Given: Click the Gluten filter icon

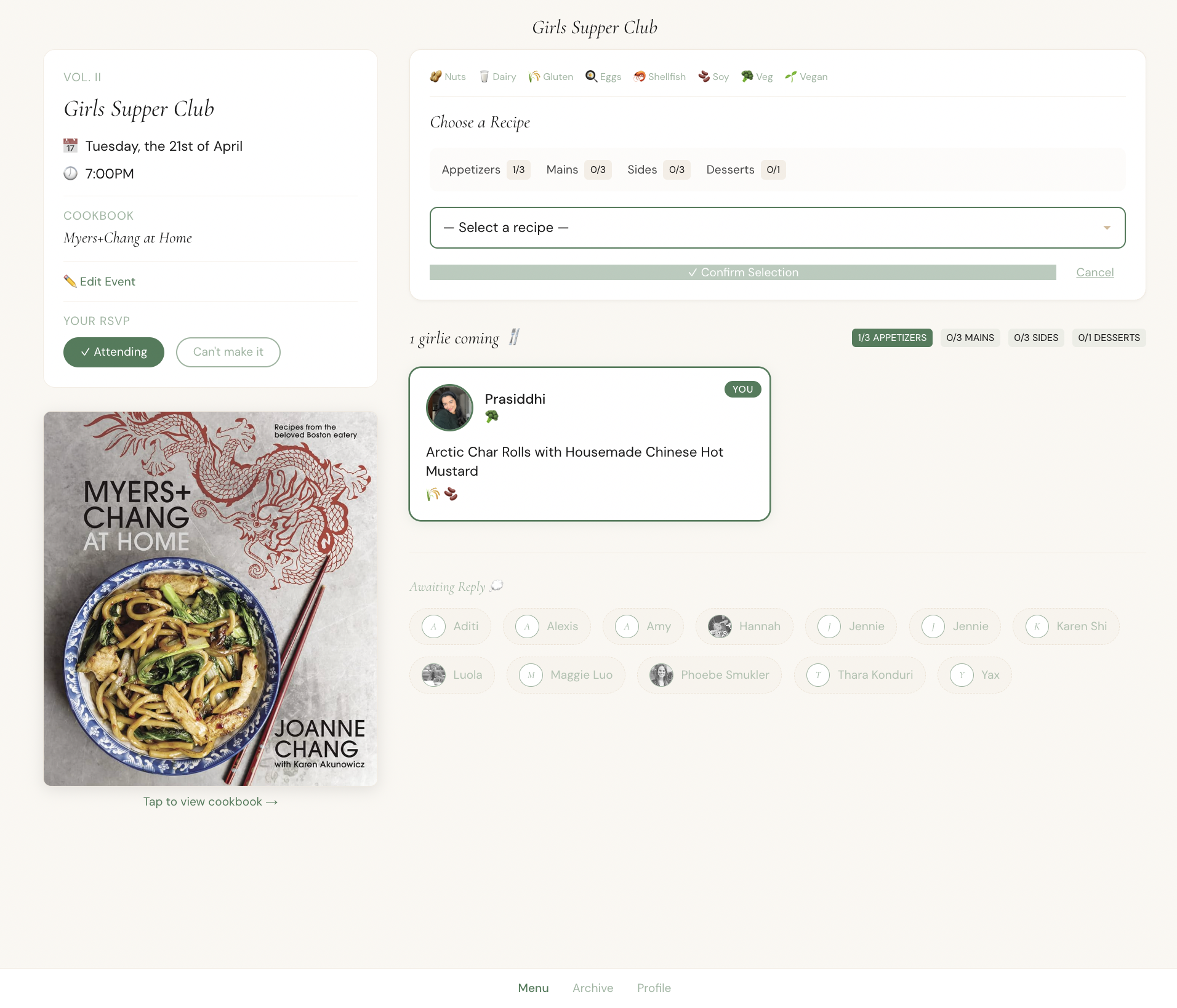Looking at the screenshot, I should pos(535,76).
